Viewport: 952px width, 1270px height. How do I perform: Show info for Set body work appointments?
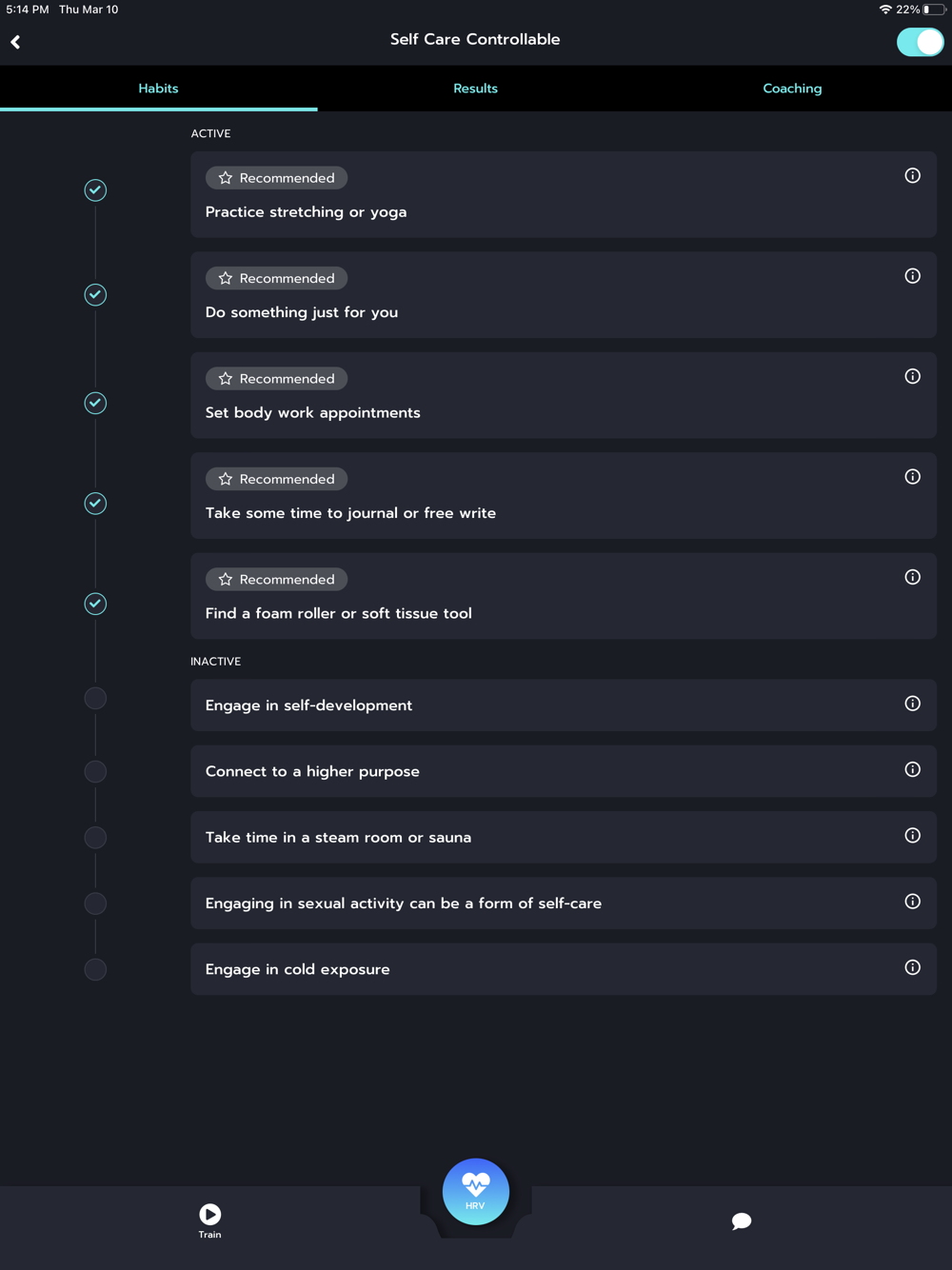pyautogui.click(x=912, y=377)
